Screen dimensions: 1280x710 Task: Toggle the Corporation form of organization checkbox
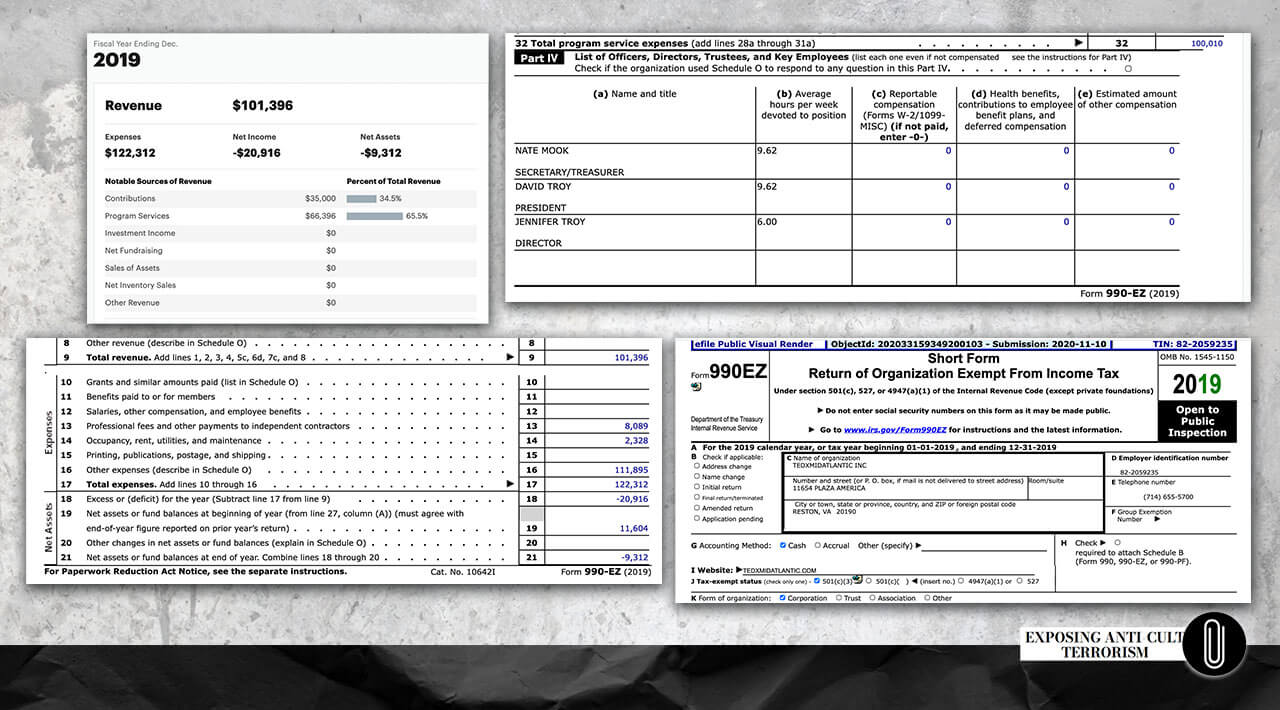[x=782, y=598]
